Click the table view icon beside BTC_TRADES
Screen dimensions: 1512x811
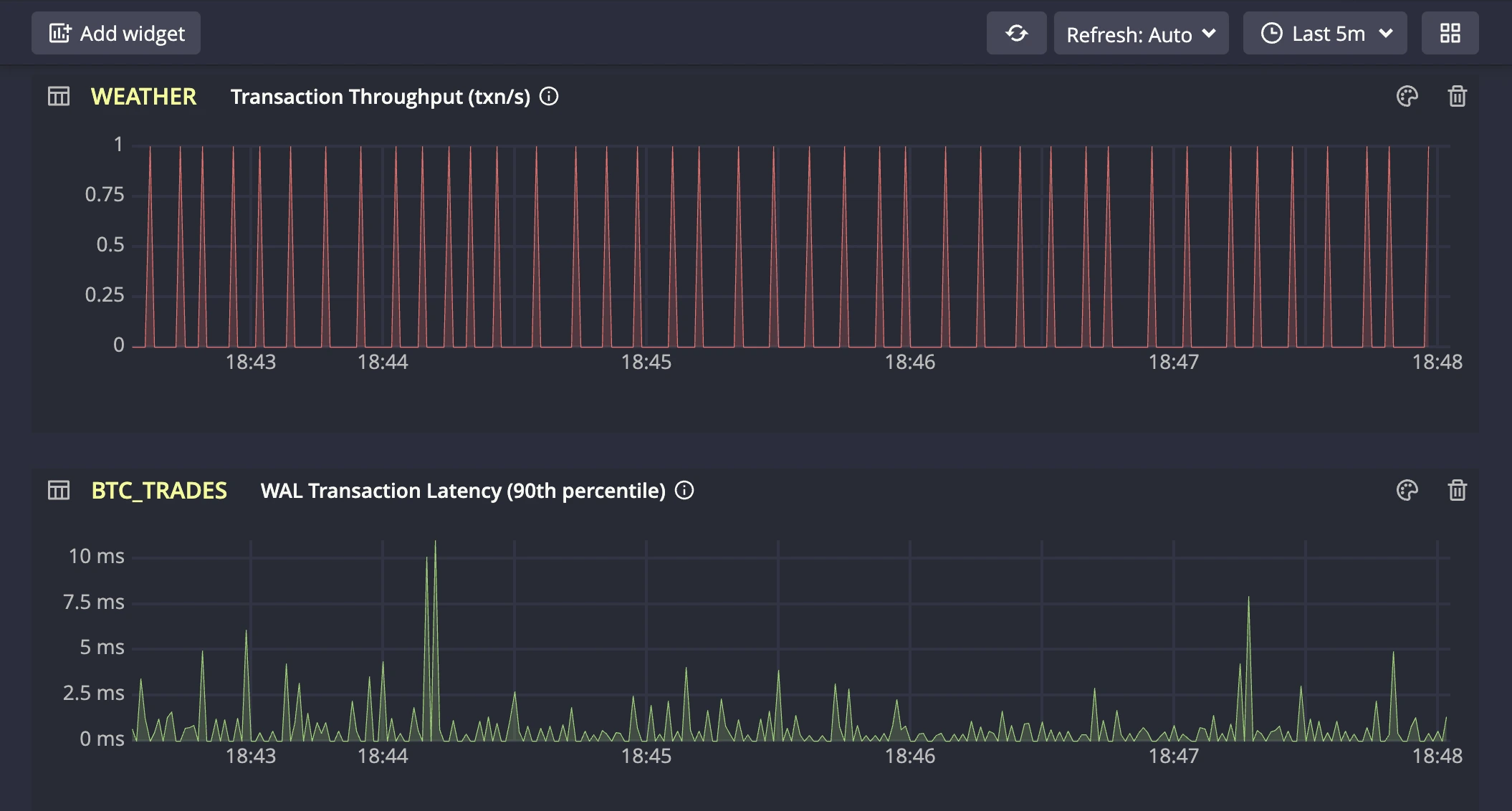point(58,491)
